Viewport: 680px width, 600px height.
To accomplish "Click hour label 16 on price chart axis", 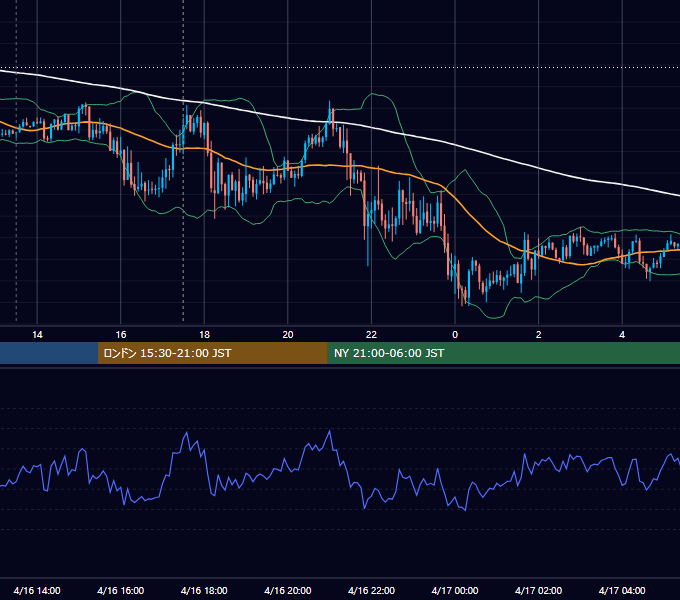I will click(121, 335).
